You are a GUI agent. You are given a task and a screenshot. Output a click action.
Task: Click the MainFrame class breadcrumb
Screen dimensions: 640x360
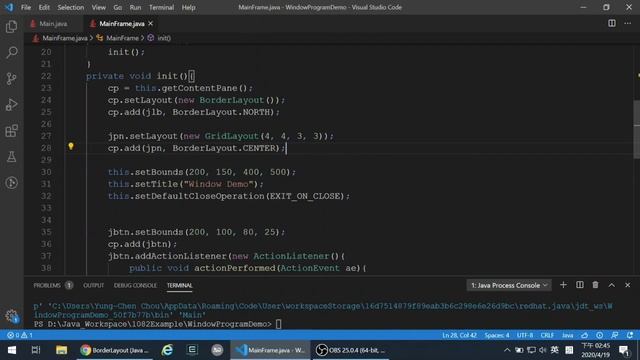[x=122, y=38]
